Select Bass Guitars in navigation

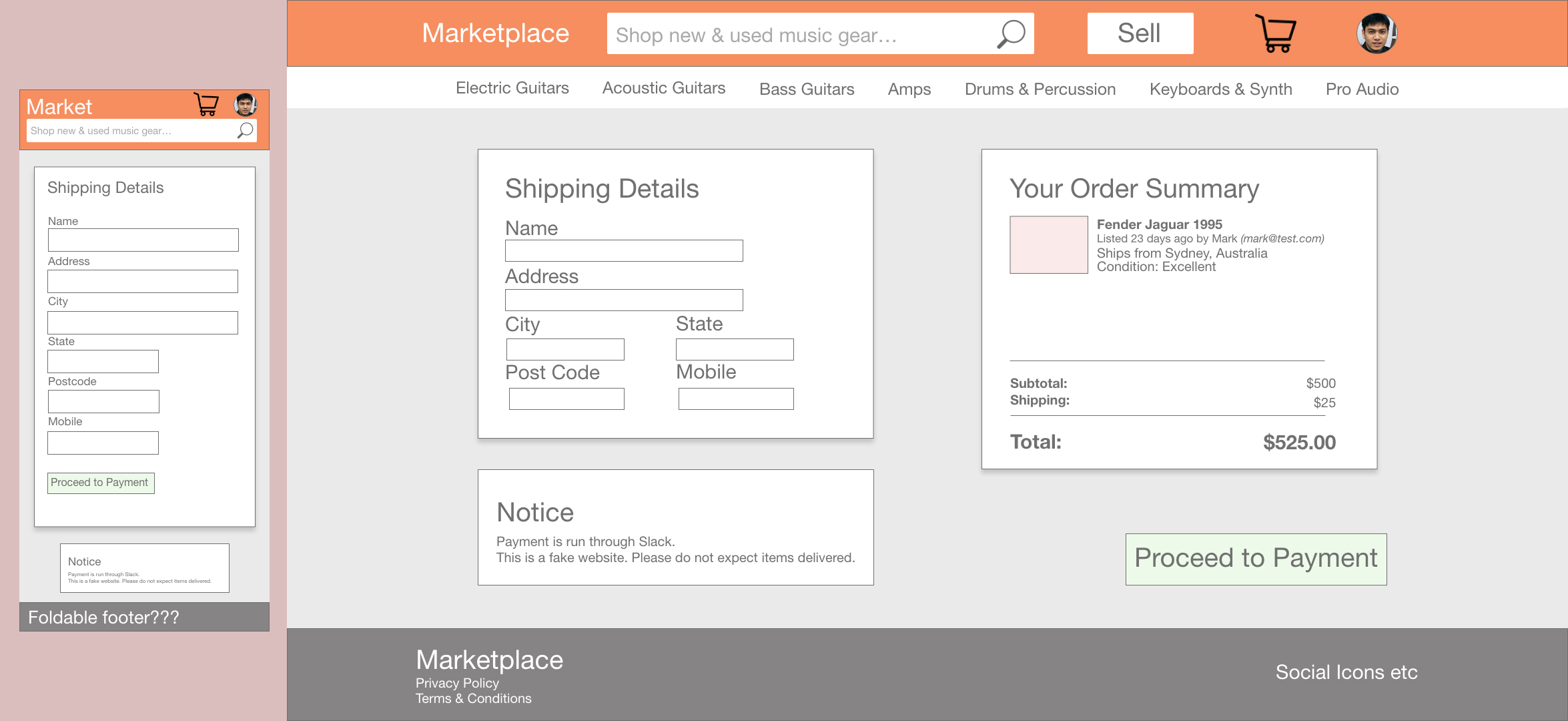click(807, 89)
